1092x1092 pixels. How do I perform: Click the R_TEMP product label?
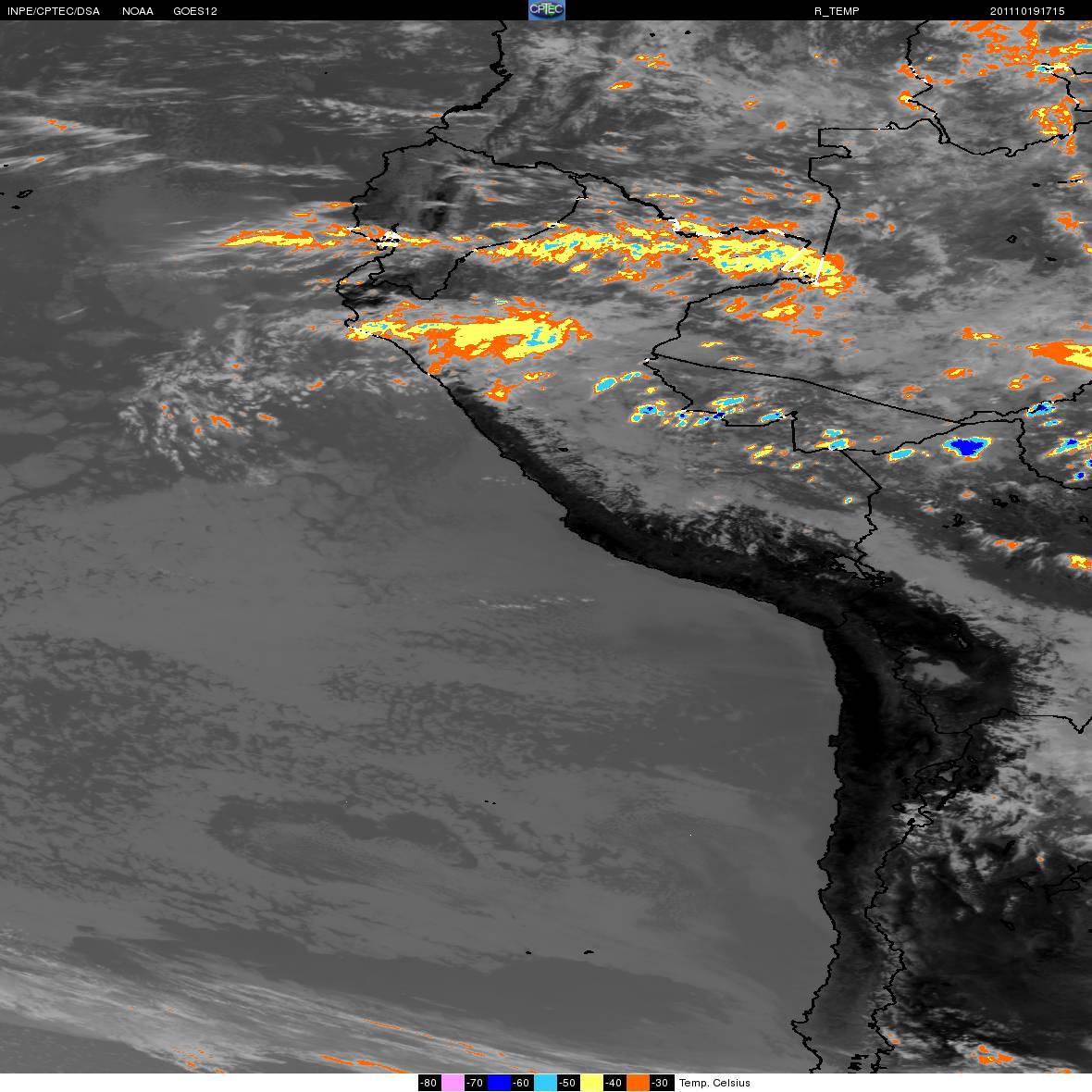point(837,11)
